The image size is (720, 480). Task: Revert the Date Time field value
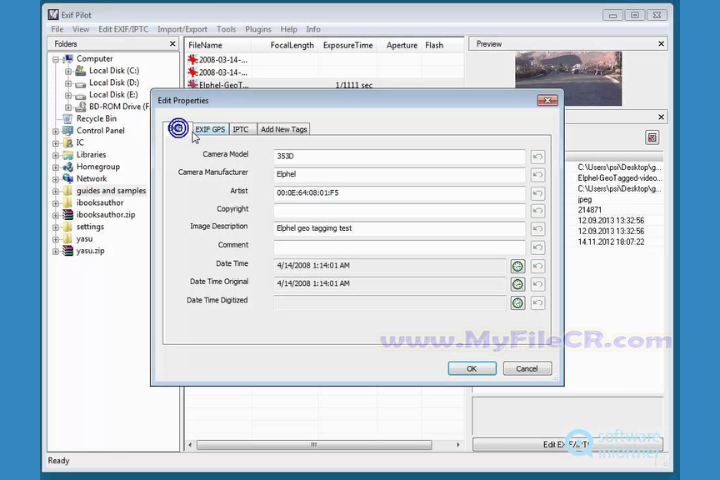[538, 266]
